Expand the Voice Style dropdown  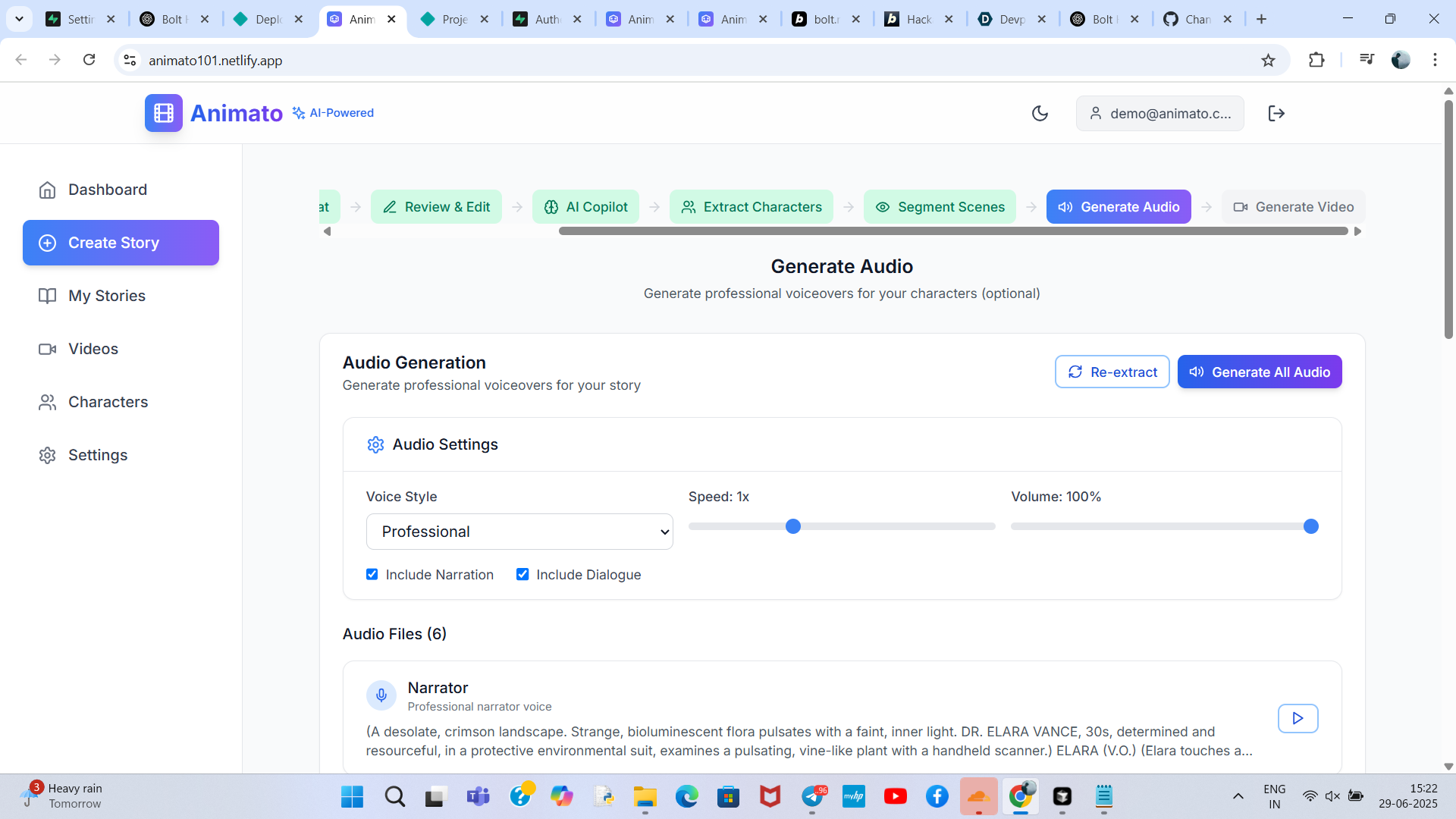click(x=519, y=532)
